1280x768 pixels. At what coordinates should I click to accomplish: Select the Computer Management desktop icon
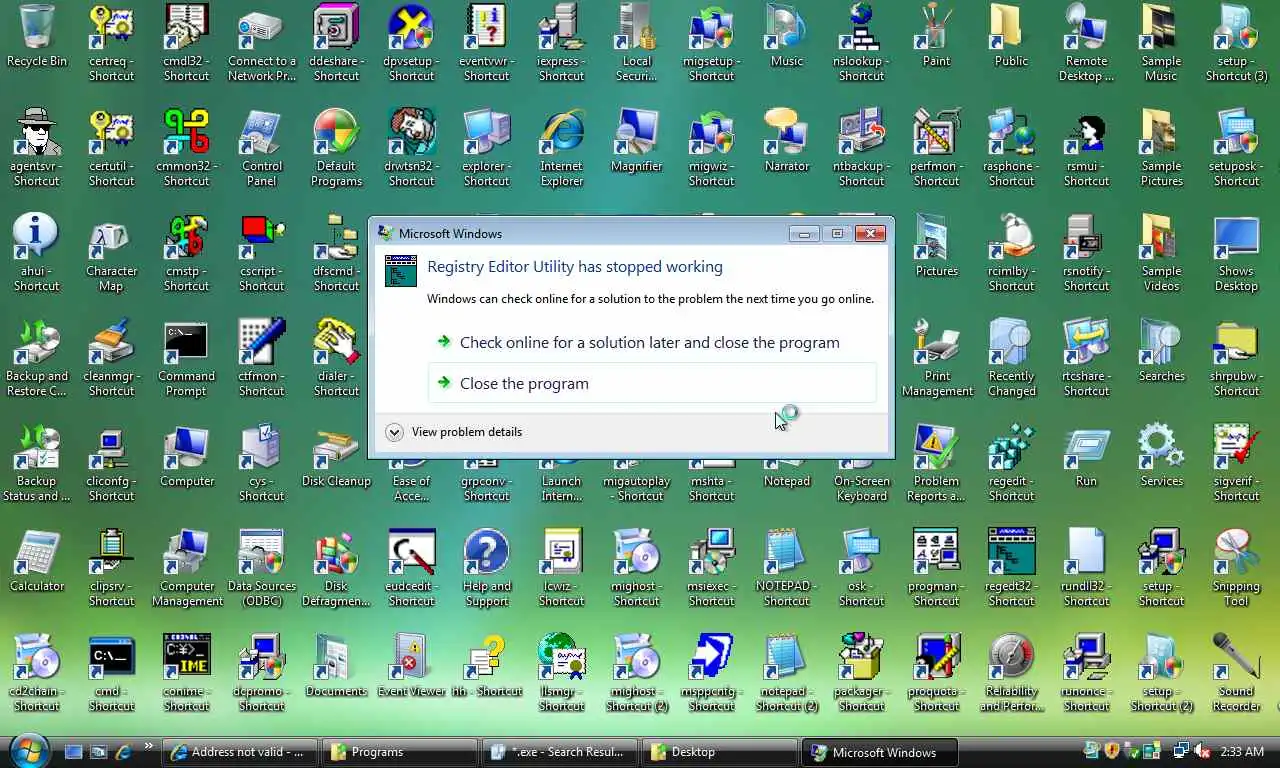[x=187, y=568]
